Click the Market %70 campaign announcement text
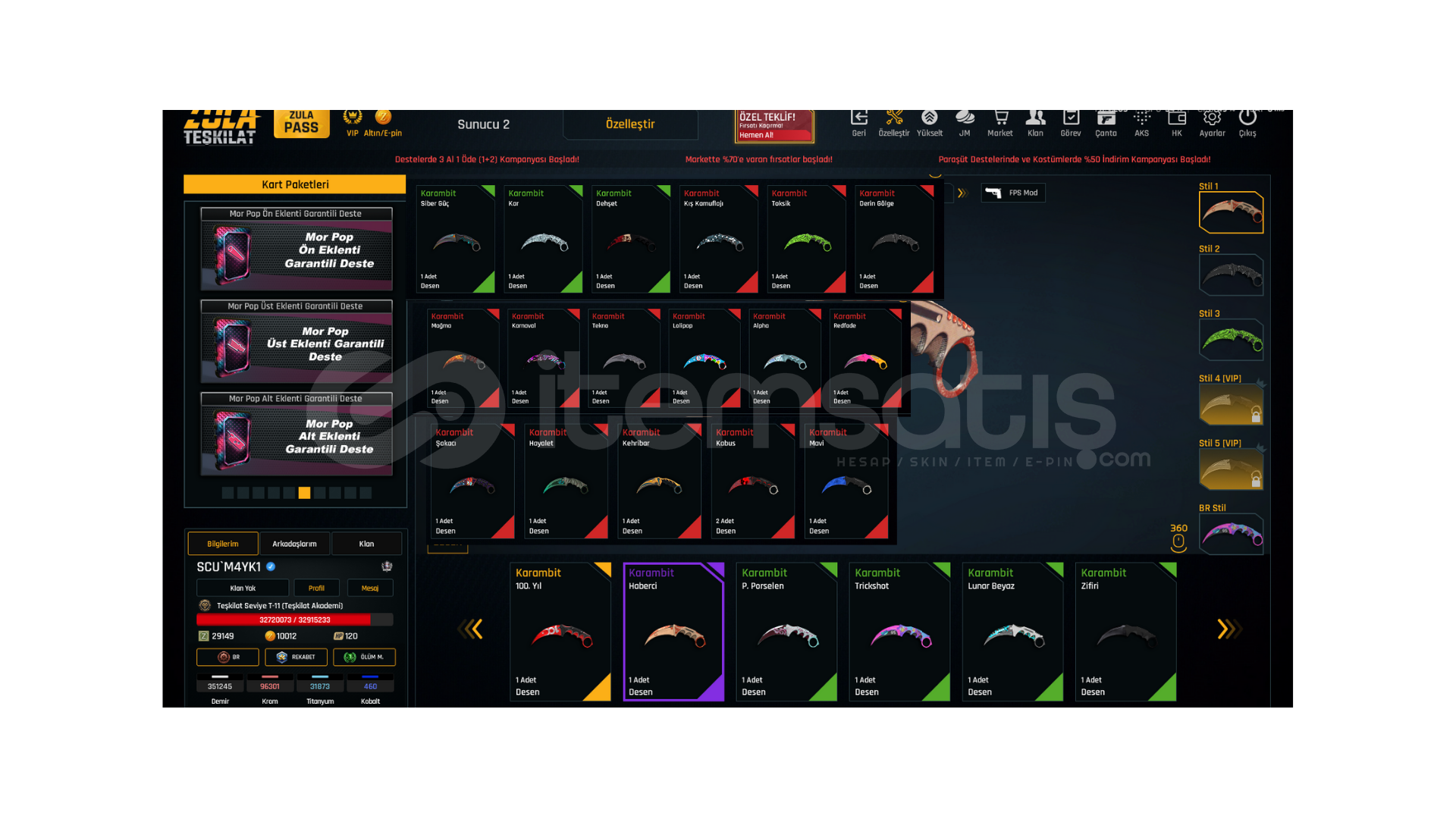Viewport: 1456px width, 819px height. tap(758, 159)
